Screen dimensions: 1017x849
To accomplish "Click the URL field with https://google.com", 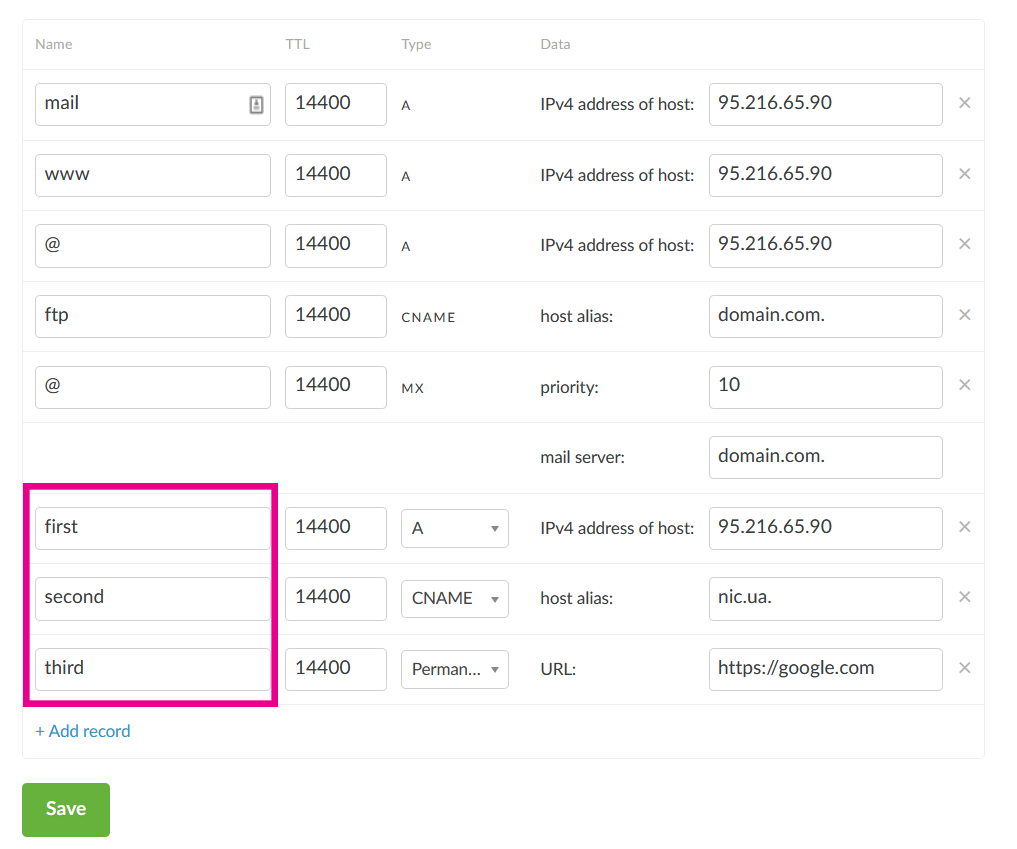I will 825,668.
